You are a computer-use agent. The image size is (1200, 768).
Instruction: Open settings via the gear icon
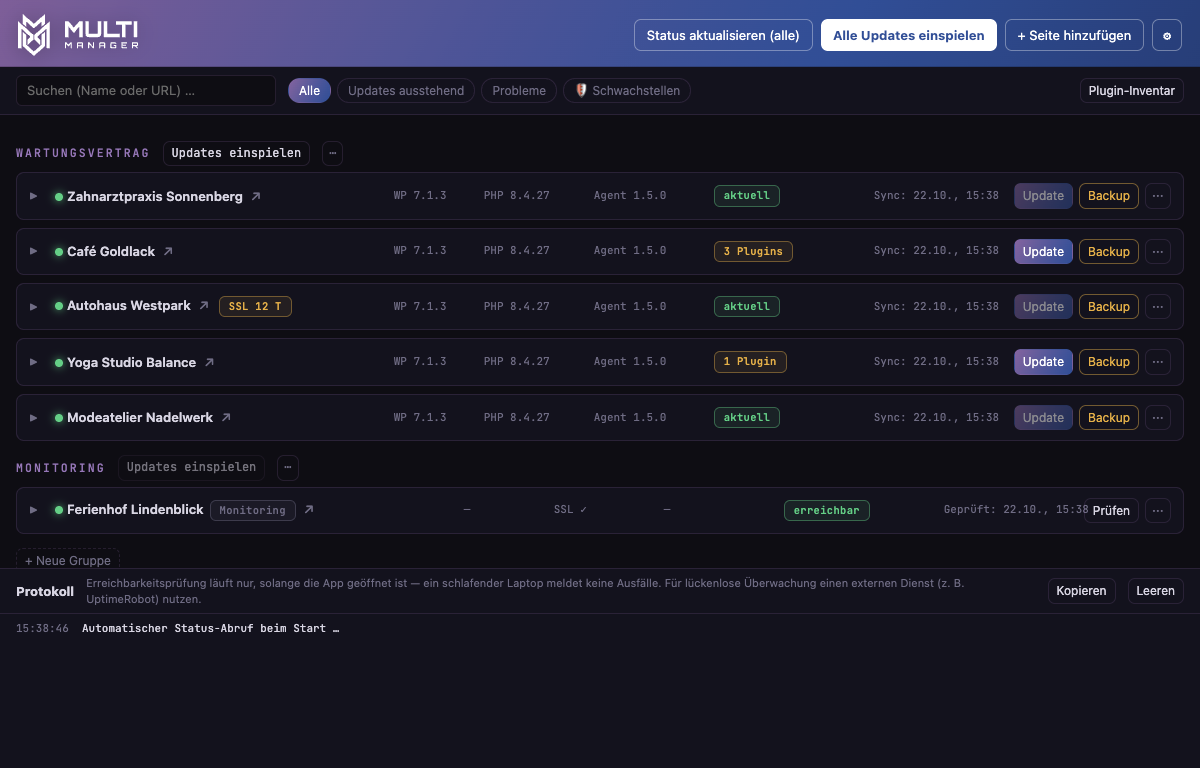[1167, 35]
